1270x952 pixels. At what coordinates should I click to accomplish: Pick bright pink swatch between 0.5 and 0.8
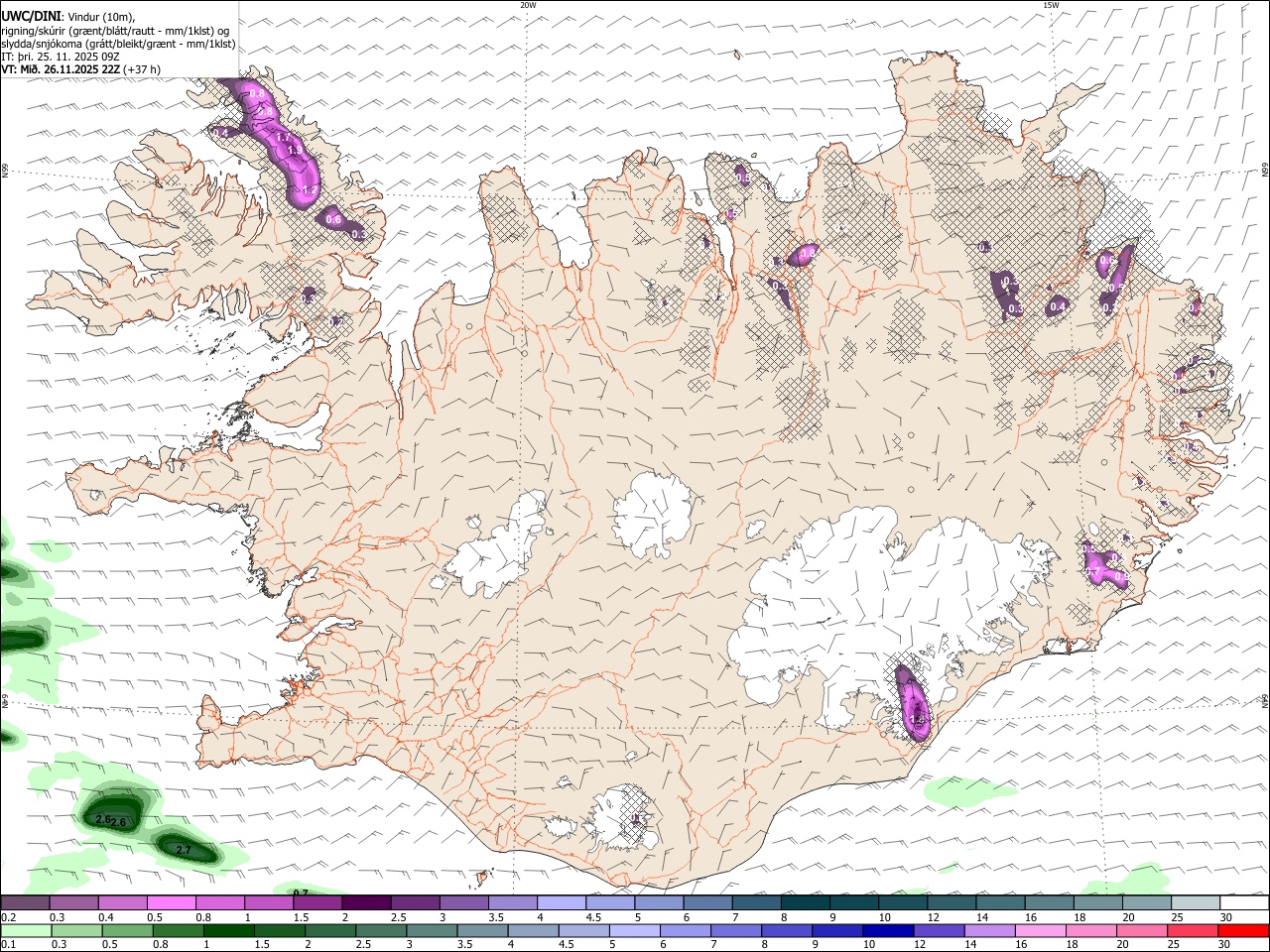(x=171, y=903)
